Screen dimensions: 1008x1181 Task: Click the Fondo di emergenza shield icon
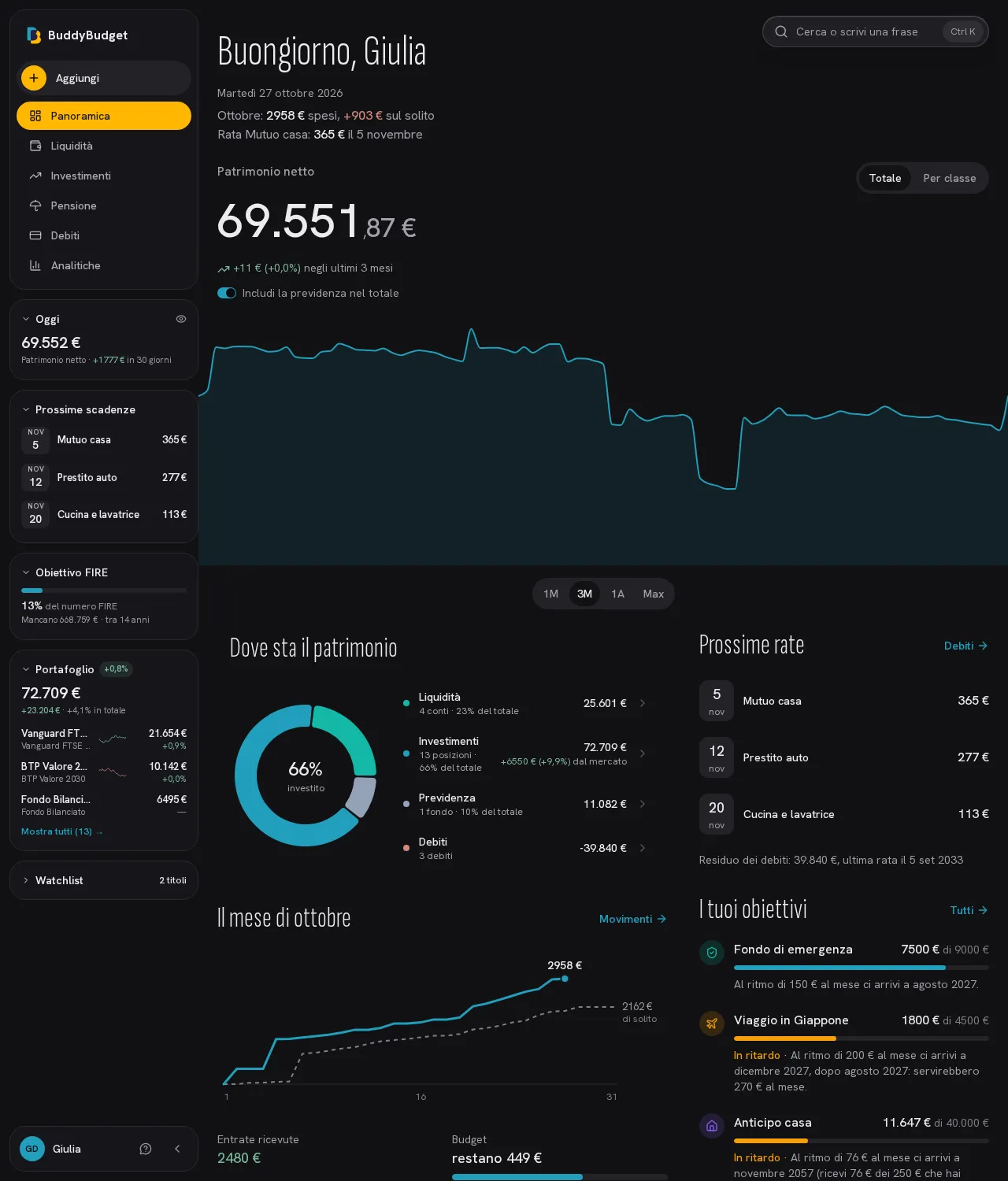712,953
